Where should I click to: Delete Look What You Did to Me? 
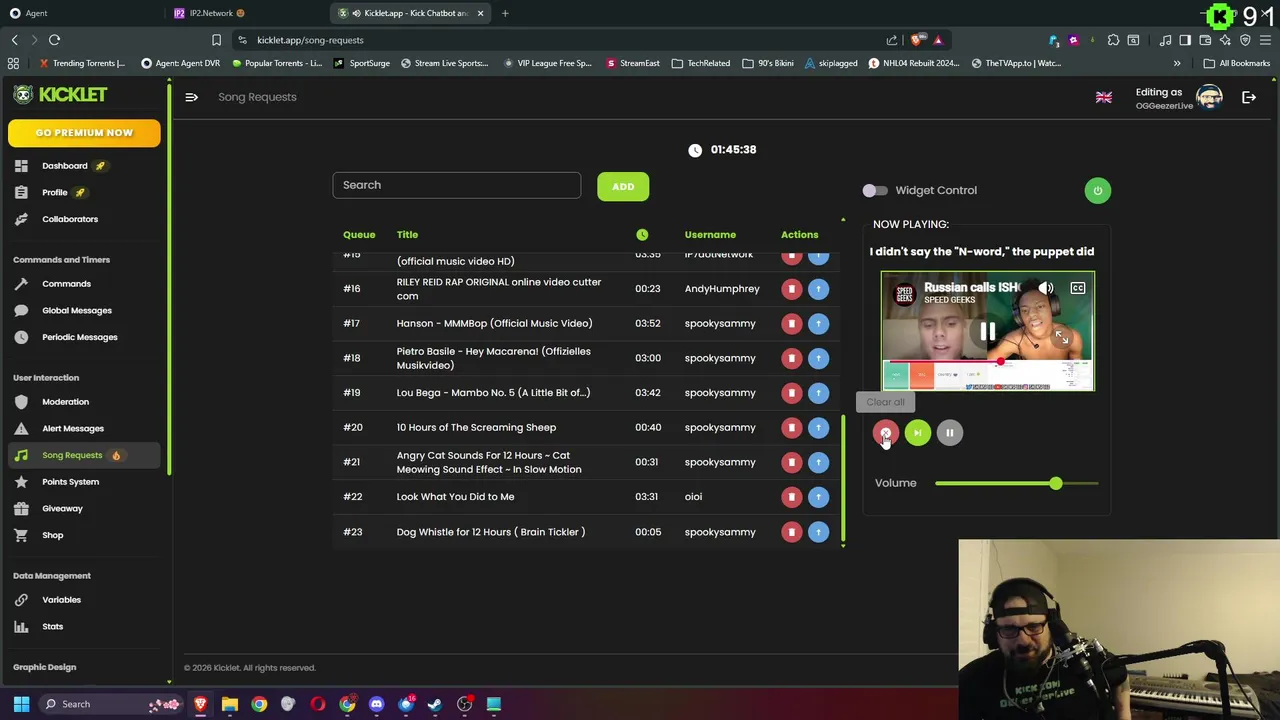click(x=791, y=497)
